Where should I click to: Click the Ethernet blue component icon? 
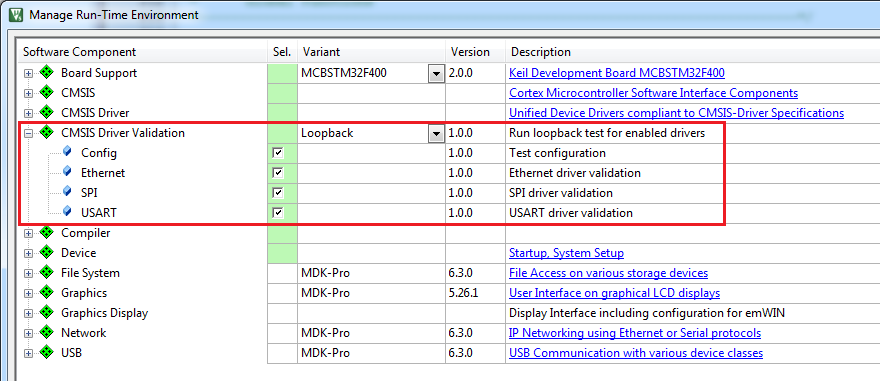coord(67,172)
